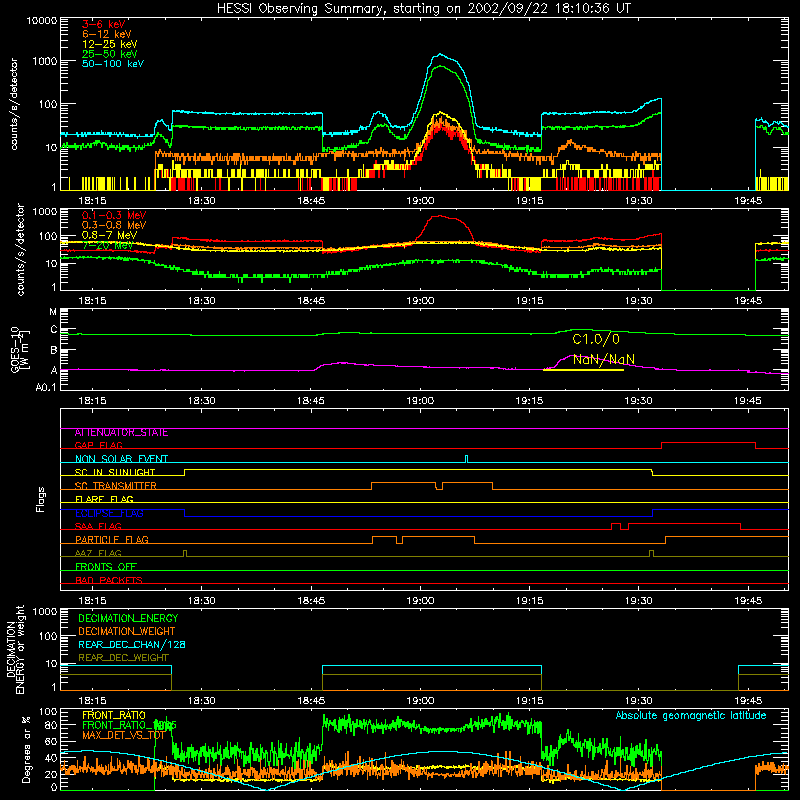Select the 7-20 MeV legend label
The width and height of the screenshot is (800, 800).
click(x=107, y=245)
